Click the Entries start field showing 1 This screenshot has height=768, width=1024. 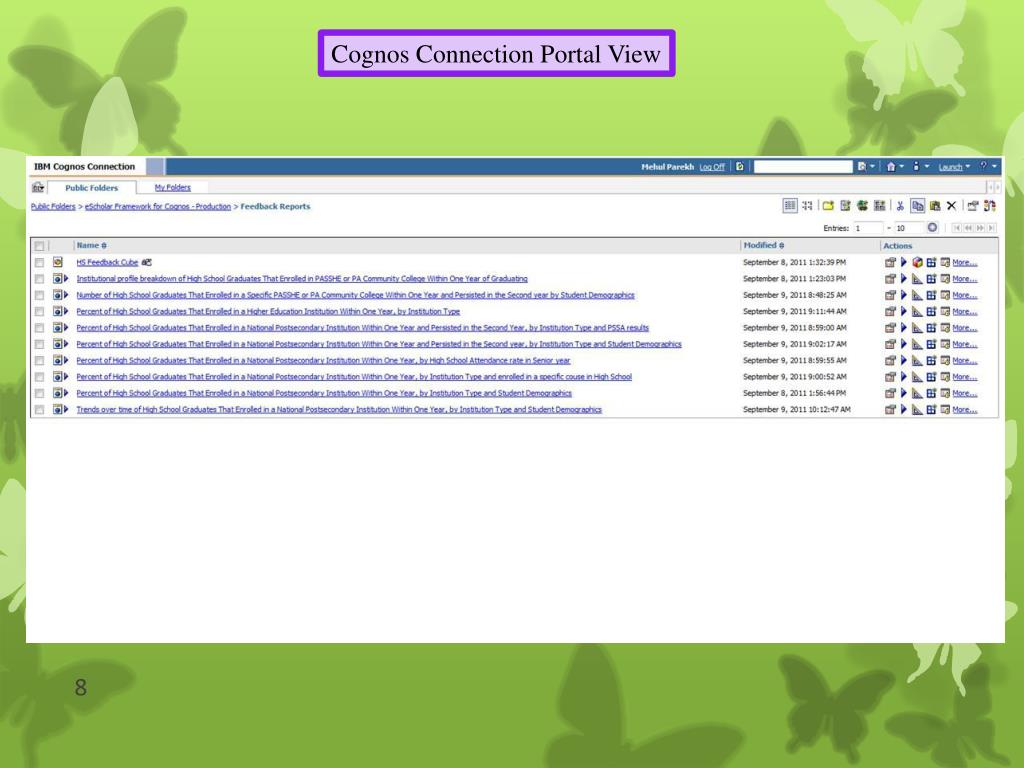coord(868,228)
